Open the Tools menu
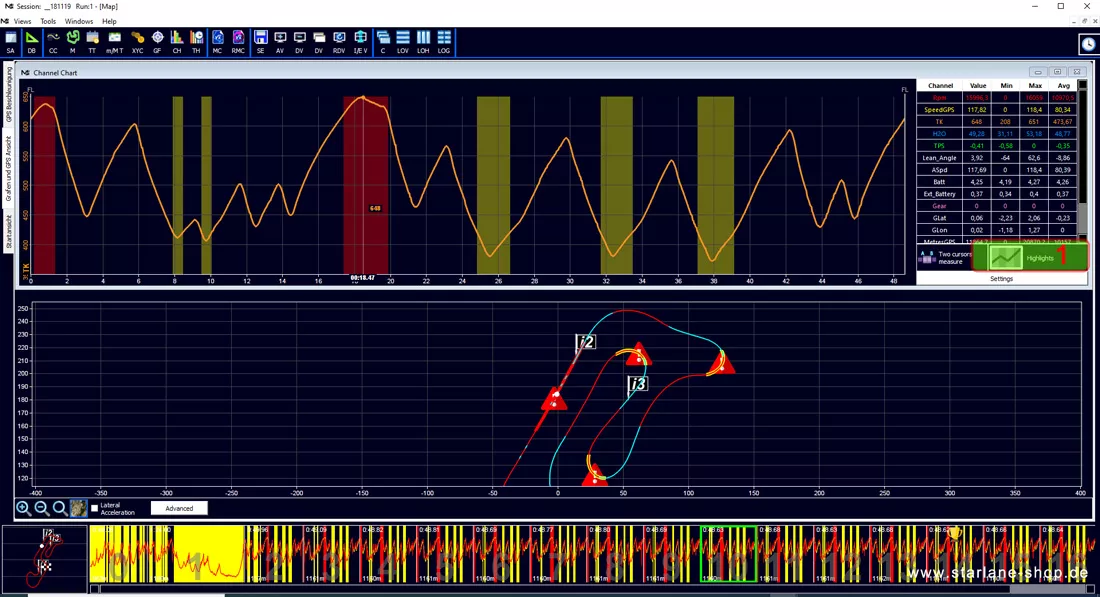 tap(48, 21)
